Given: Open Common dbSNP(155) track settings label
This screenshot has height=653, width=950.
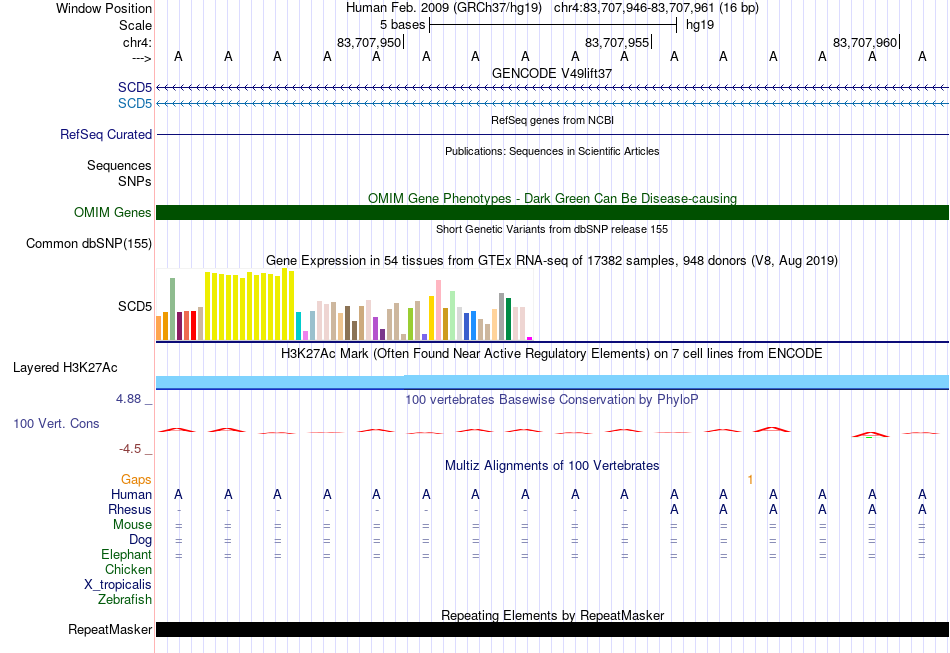Looking at the screenshot, I should point(88,244).
